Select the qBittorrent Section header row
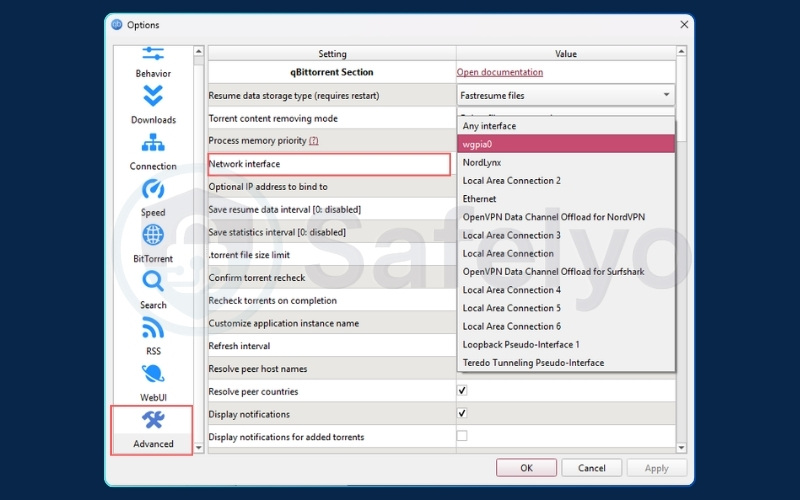Viewport: 800px width, 500px height. 332,72
